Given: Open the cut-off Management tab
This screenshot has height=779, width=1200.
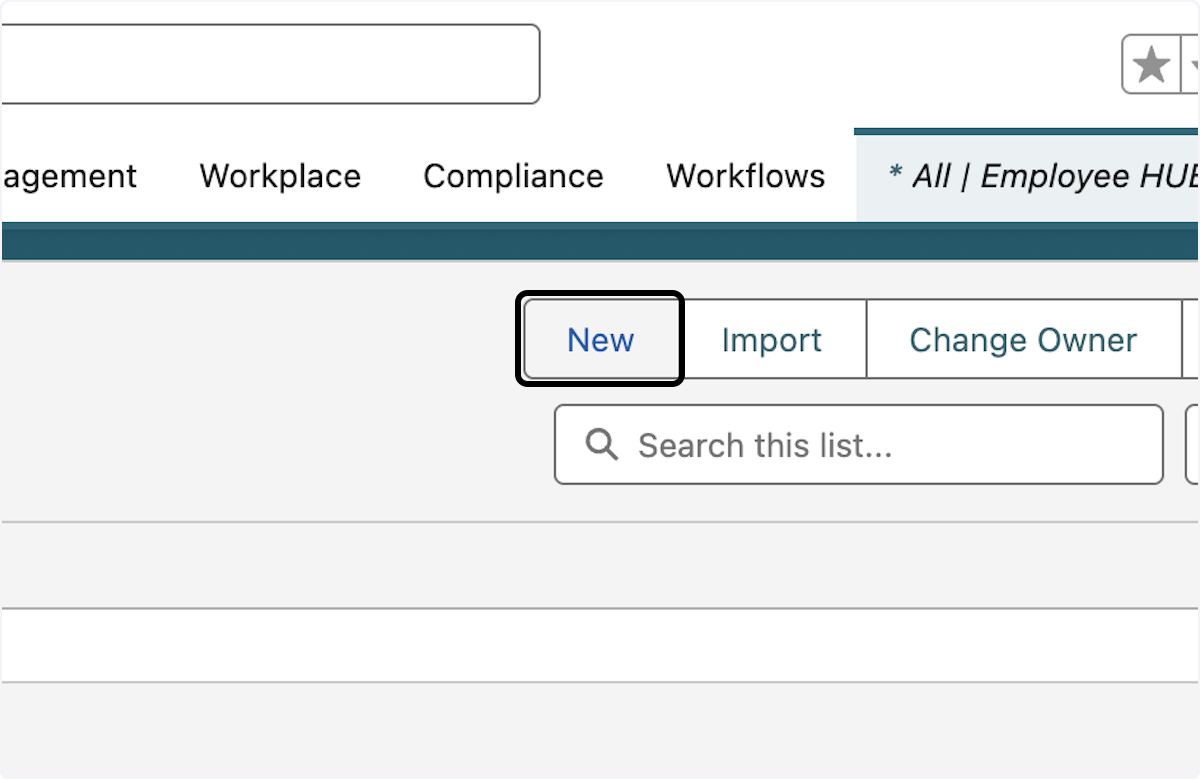Looking at the screenshot, I should pos(68,177).
